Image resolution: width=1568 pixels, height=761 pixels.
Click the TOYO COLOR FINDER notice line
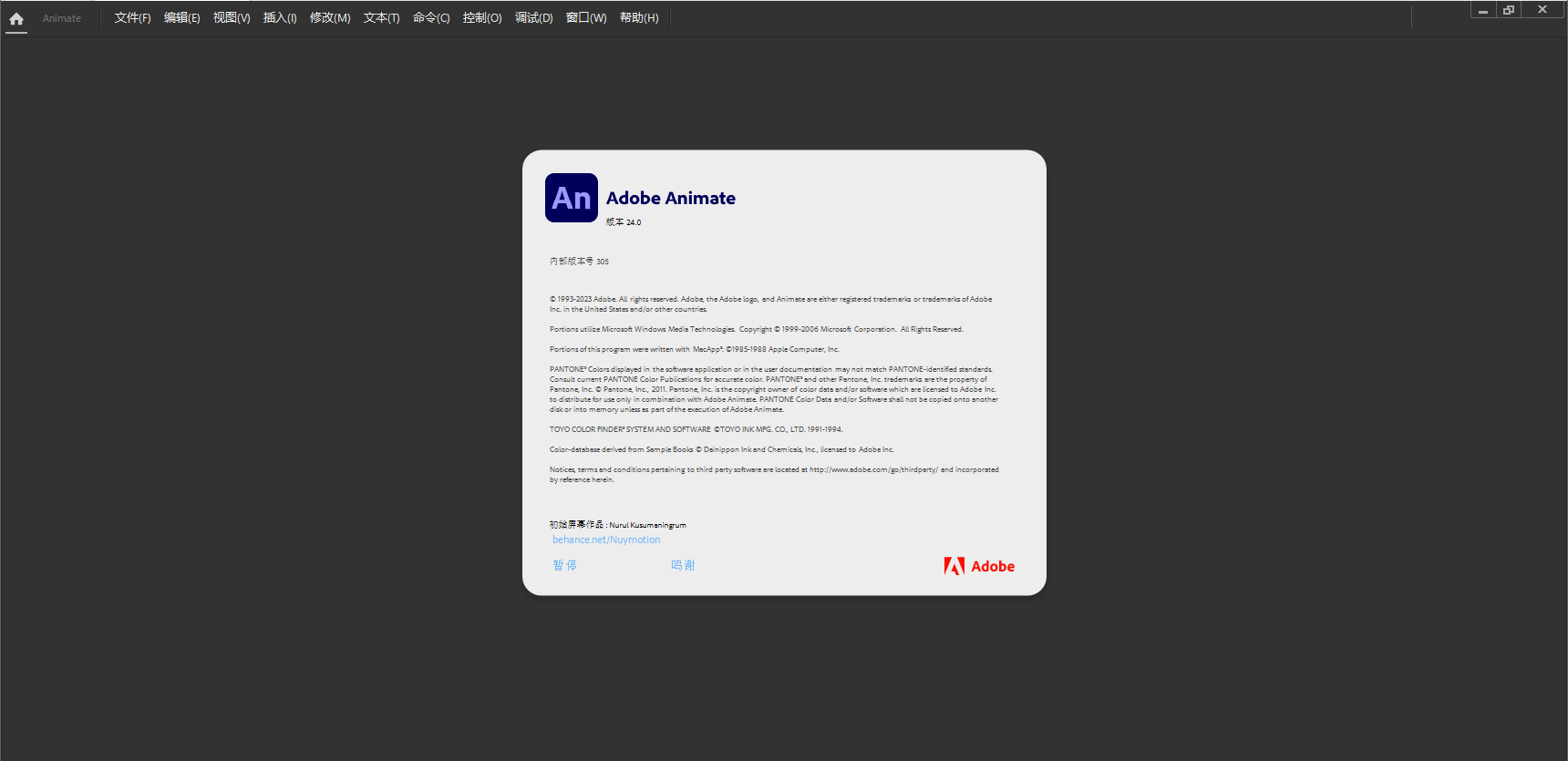[x=696, y=429]
